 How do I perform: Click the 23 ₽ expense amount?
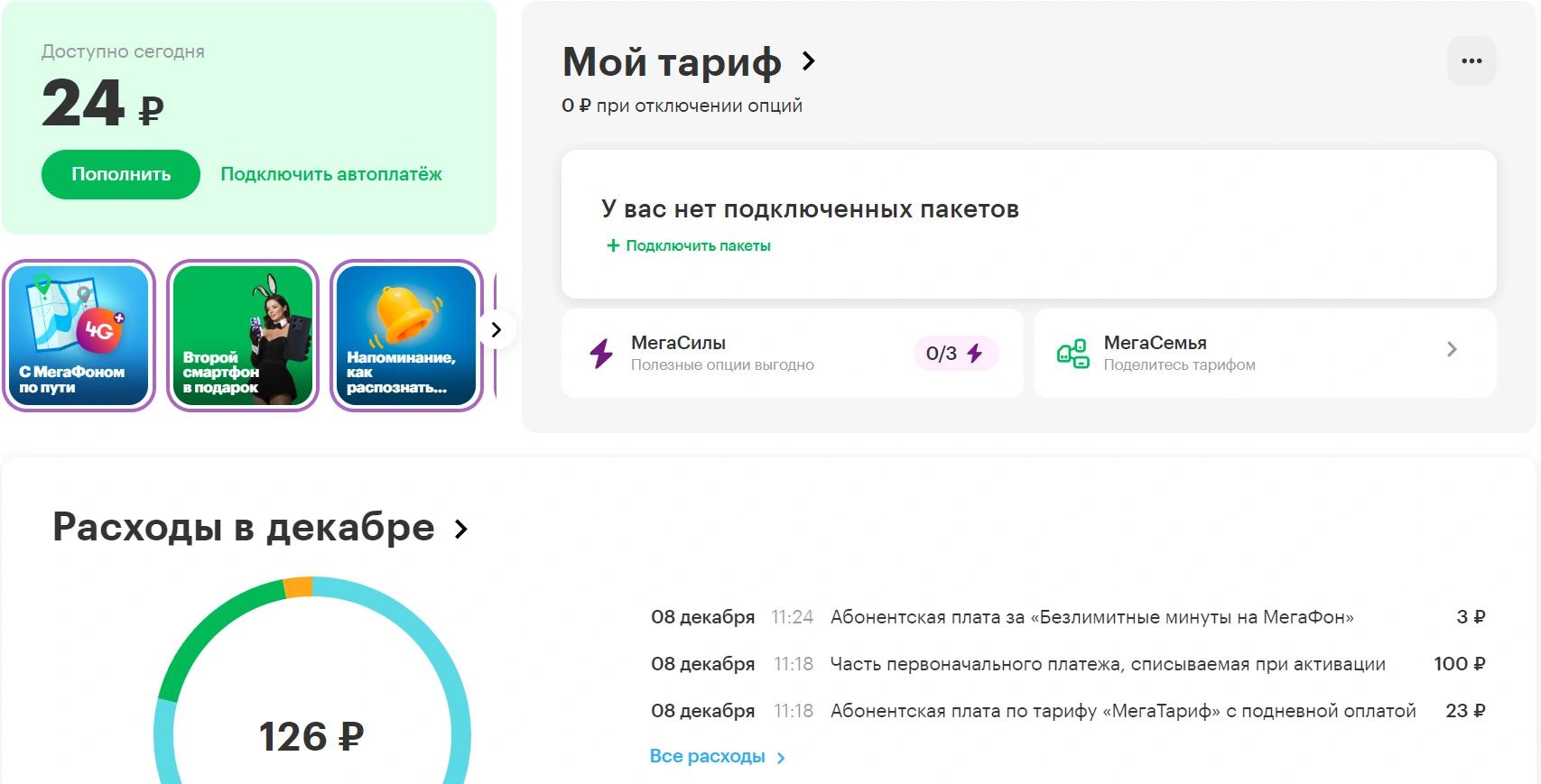tap(1465, 711)
